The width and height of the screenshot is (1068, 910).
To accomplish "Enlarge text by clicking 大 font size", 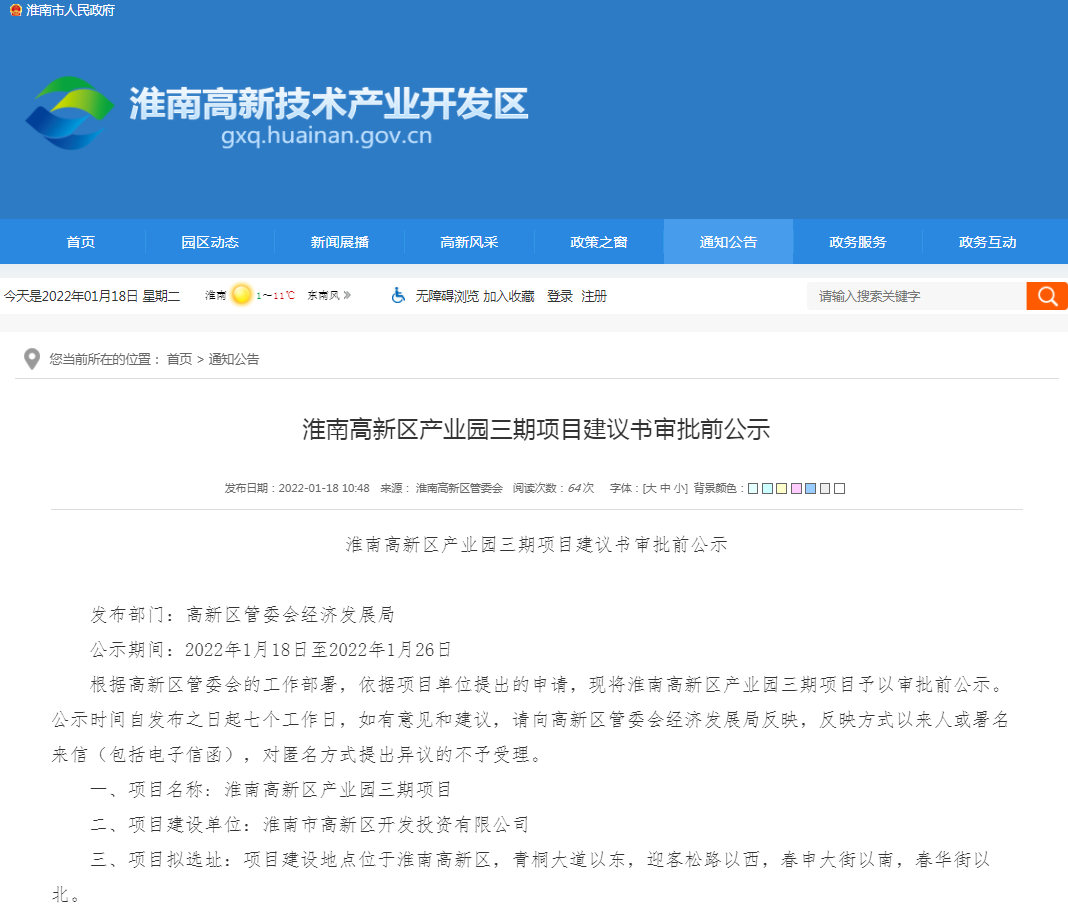I will [651, 488].
